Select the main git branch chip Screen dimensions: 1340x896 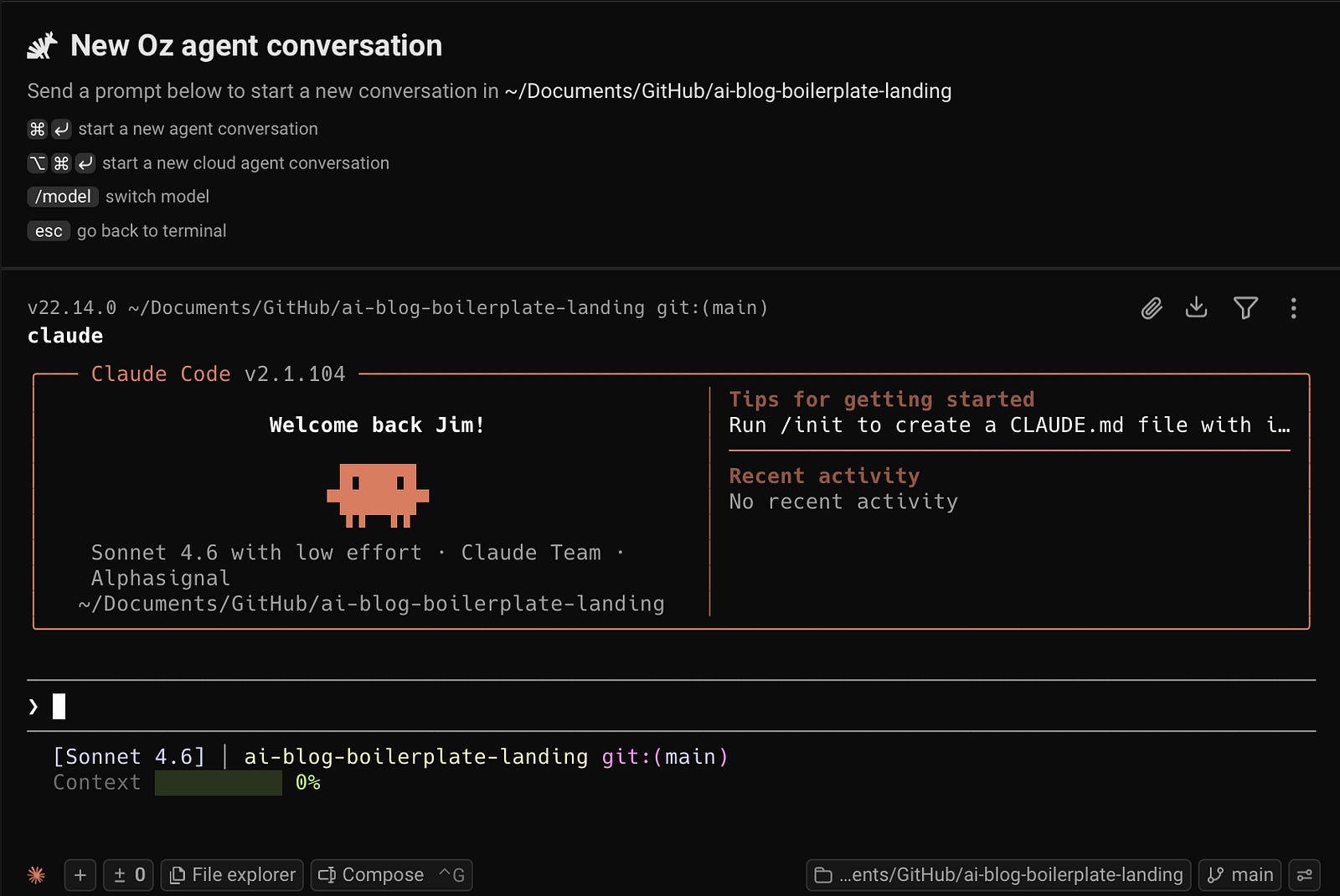(1240, 875)
